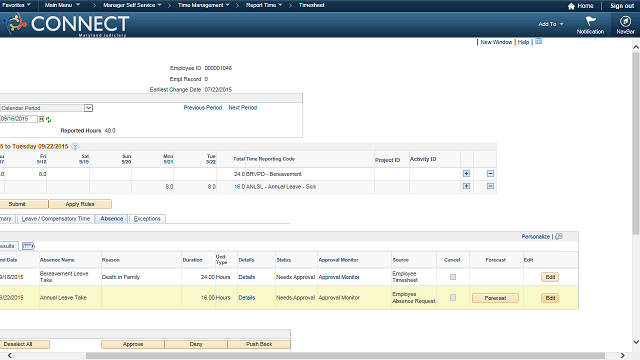Switch to the Absence tab
The image size is (640, 360).
(x=111, y=219)
